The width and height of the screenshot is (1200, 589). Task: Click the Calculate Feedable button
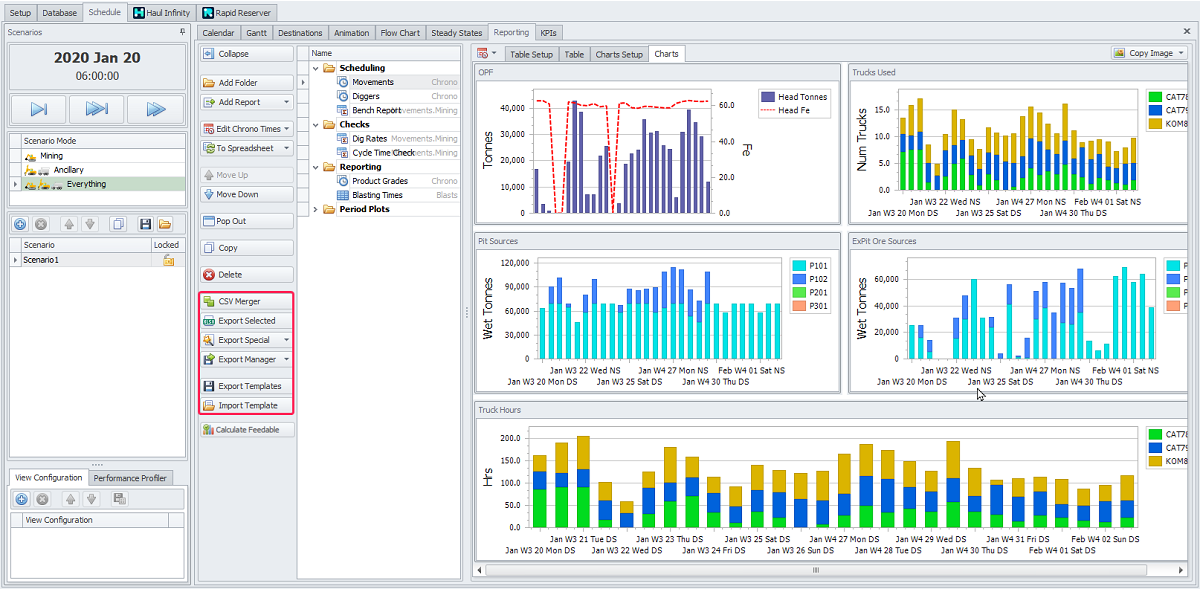pos(246,429)
